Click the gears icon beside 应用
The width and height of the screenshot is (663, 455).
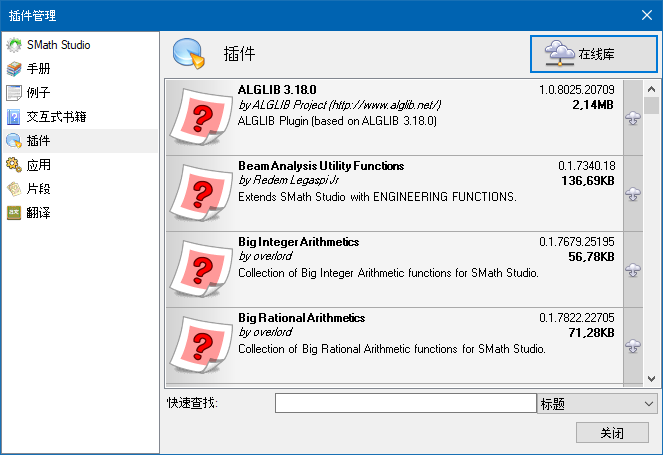(x=14, y=165)
